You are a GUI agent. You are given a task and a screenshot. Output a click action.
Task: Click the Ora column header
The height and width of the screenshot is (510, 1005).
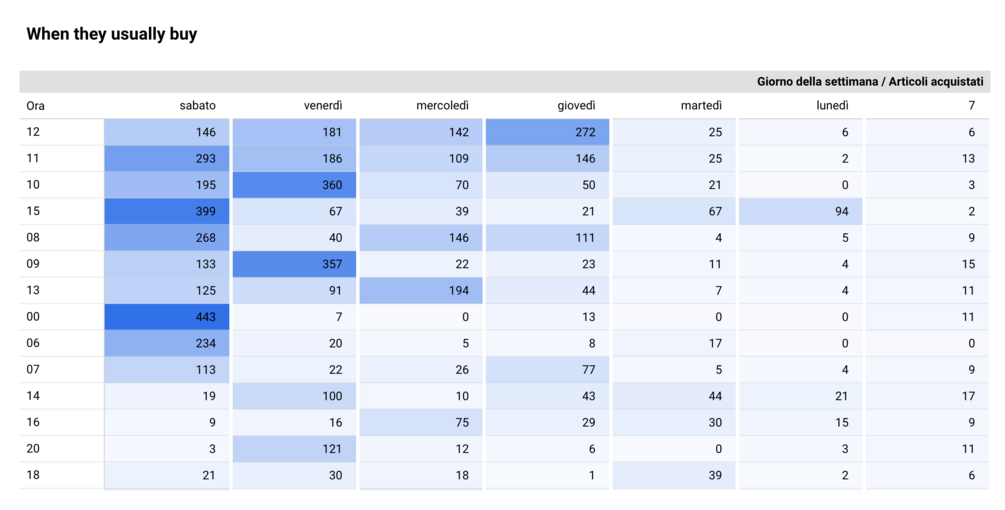36,105
